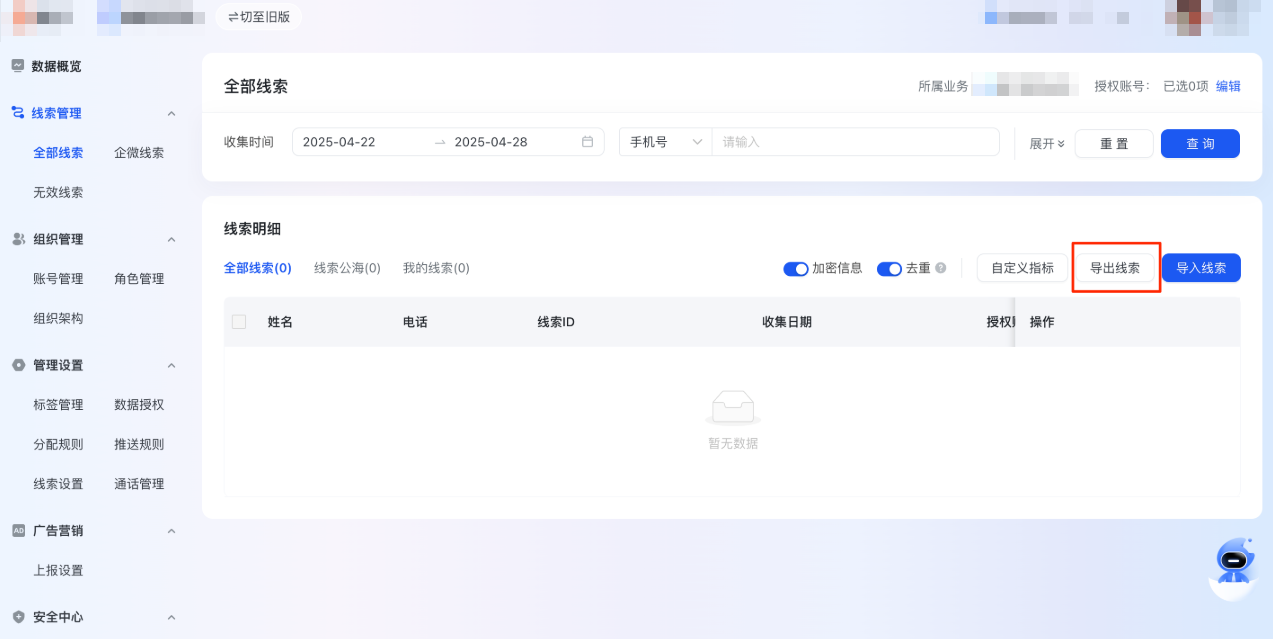Click the 导出线索 button
The image size is (1273, 639).
point(1115,267)
